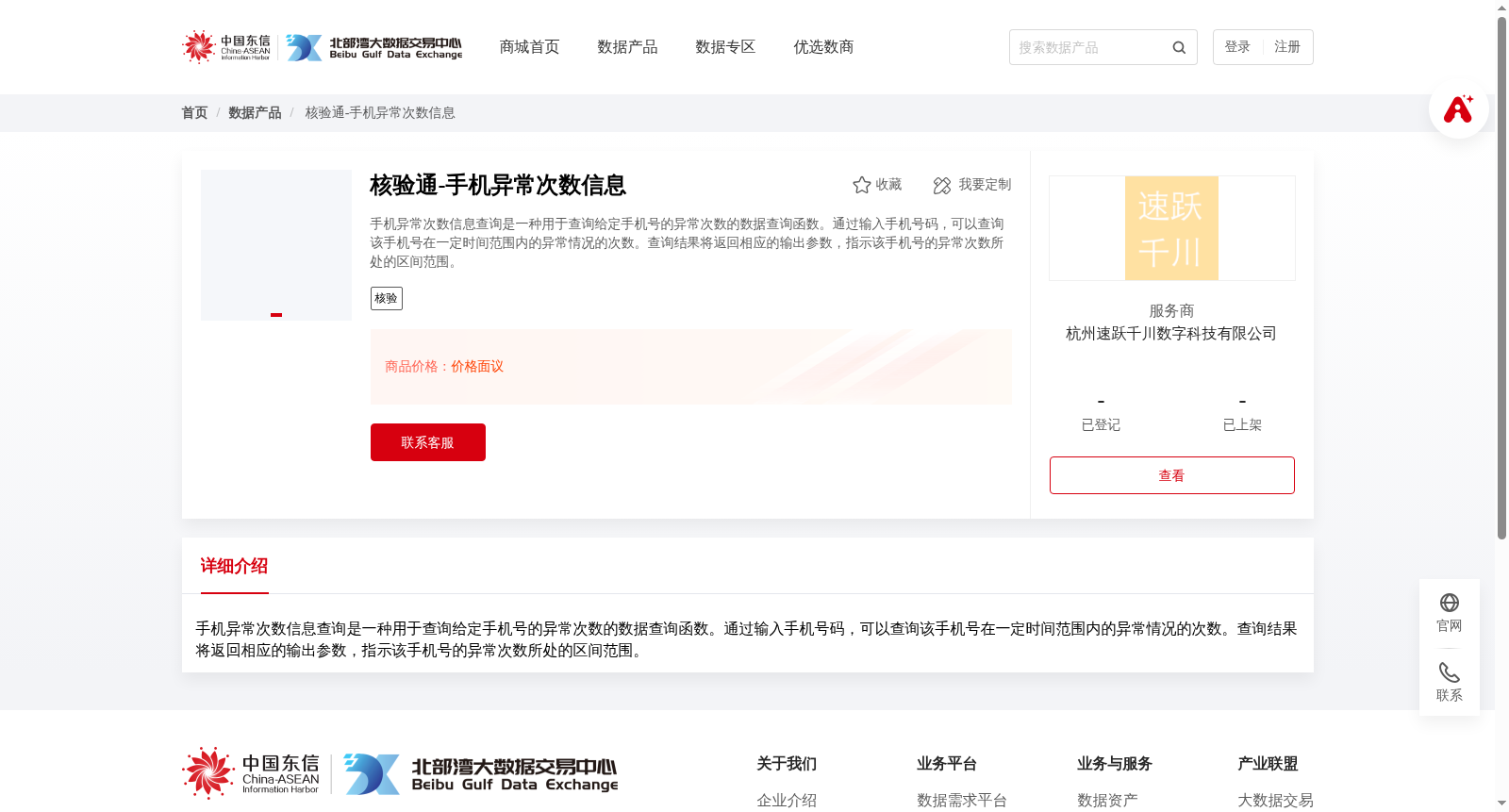1509x812 pixels.
Task: Select the 详细介绍 tab
Action: [x=234, y=566]
